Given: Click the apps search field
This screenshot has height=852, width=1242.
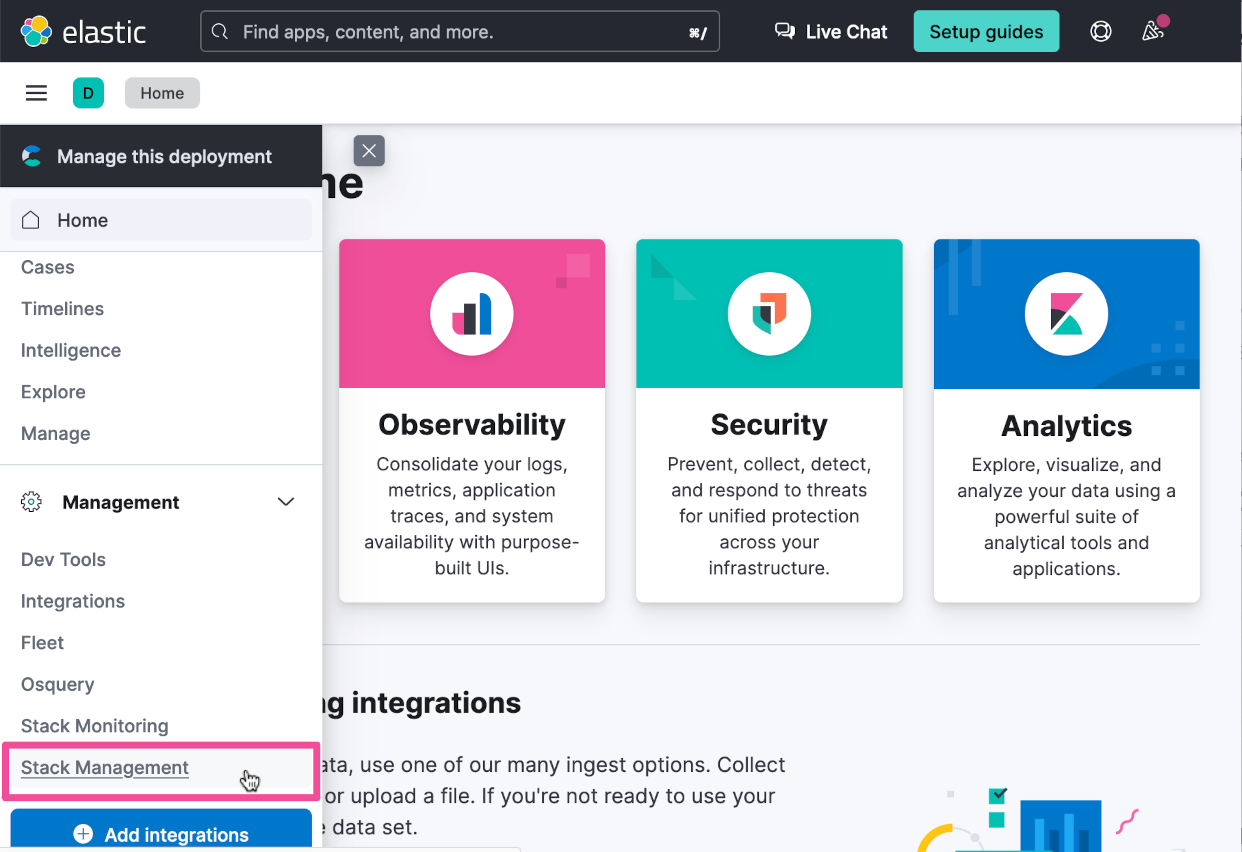Looking at the screenshot, I should point(459,31).
